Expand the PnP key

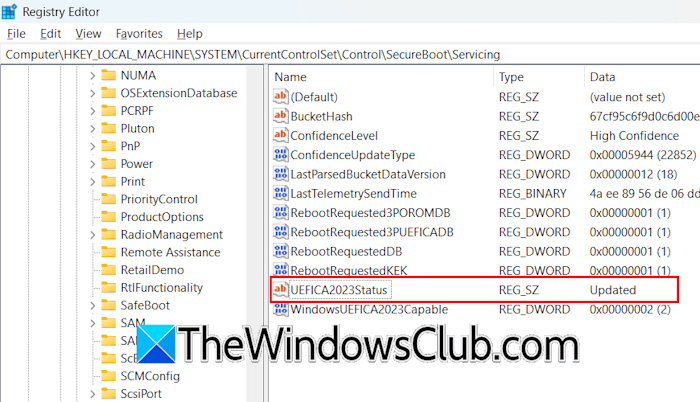[x=92, y=146]
